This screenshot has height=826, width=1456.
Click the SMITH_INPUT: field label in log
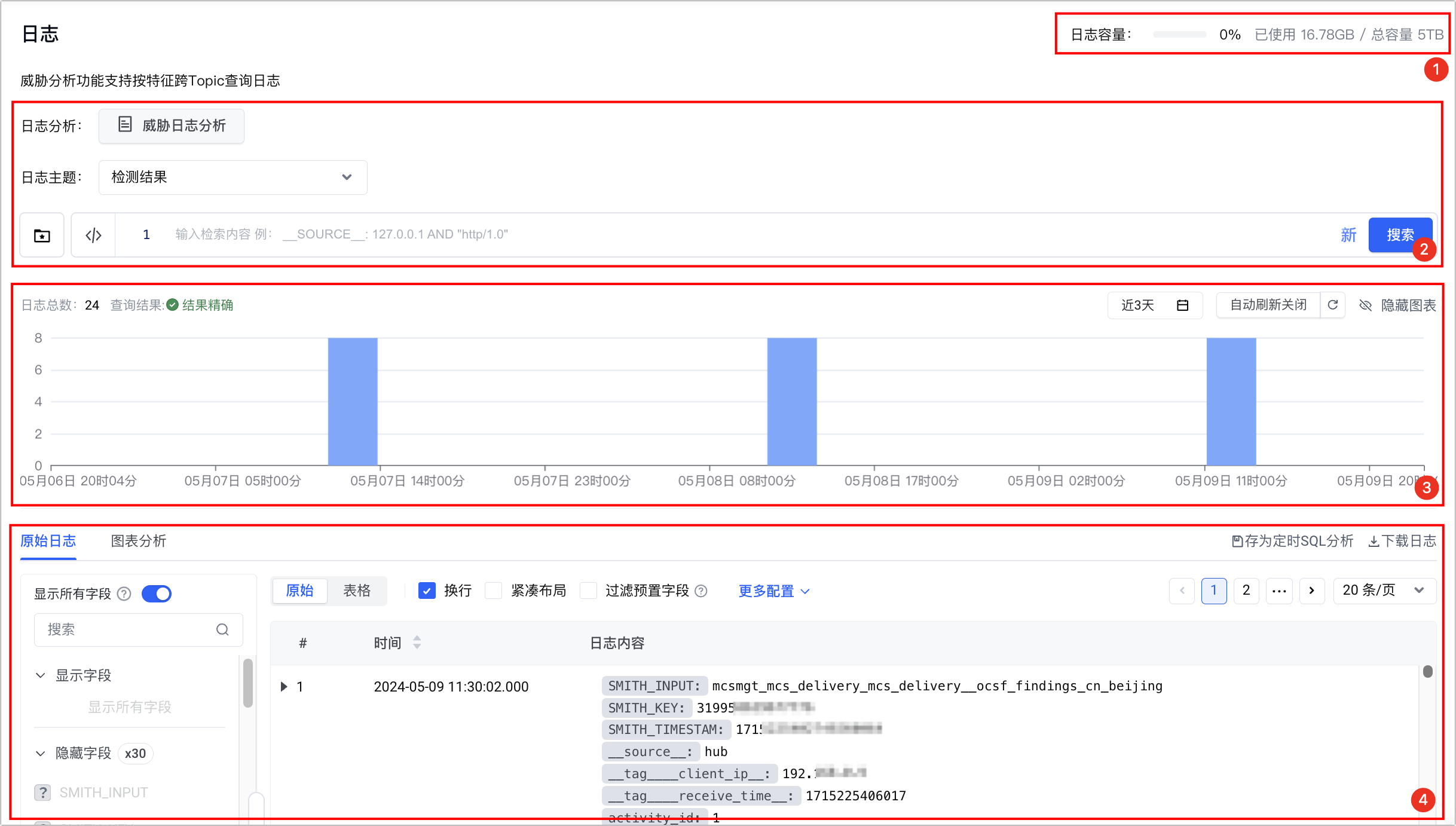pos(654,686)
